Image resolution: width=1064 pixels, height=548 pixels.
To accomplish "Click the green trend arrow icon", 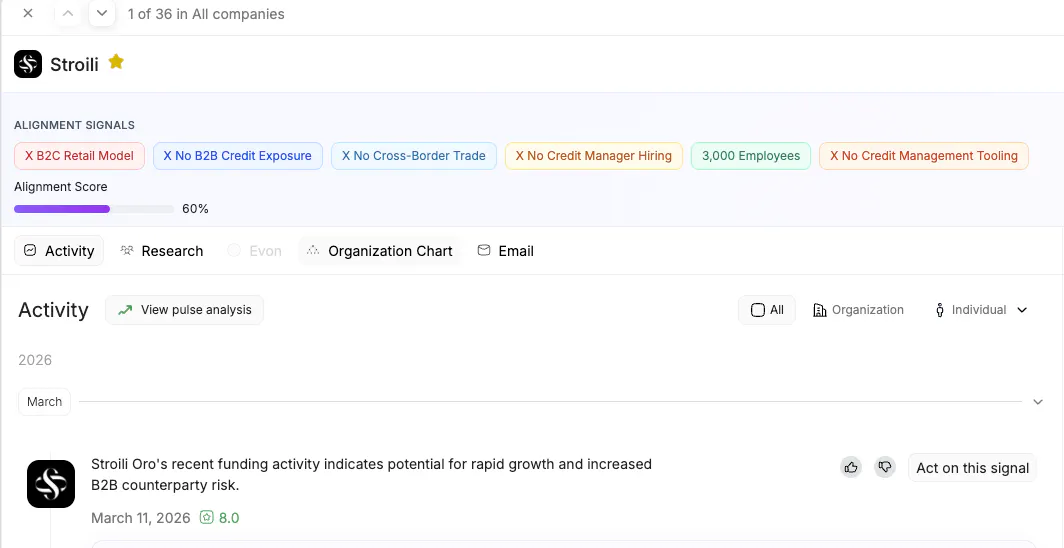I will [x=125, y=310].
